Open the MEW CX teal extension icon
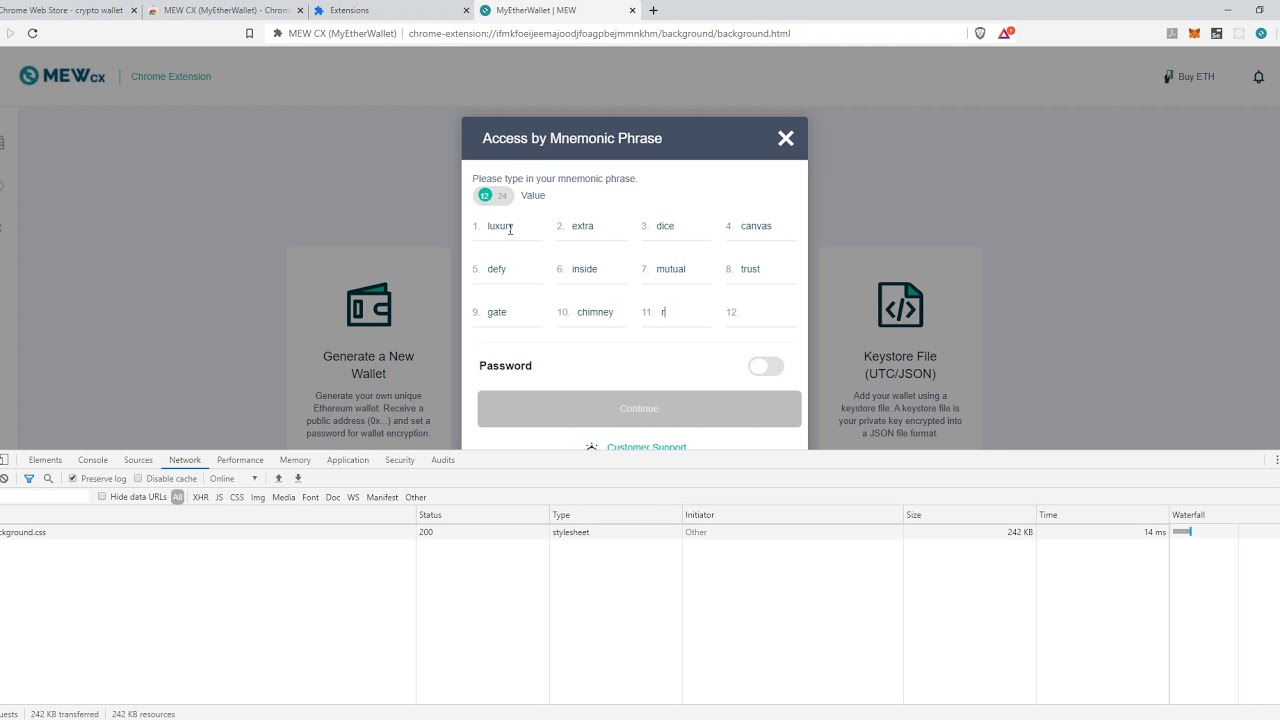The image size is (1280, 720). 1261,33
